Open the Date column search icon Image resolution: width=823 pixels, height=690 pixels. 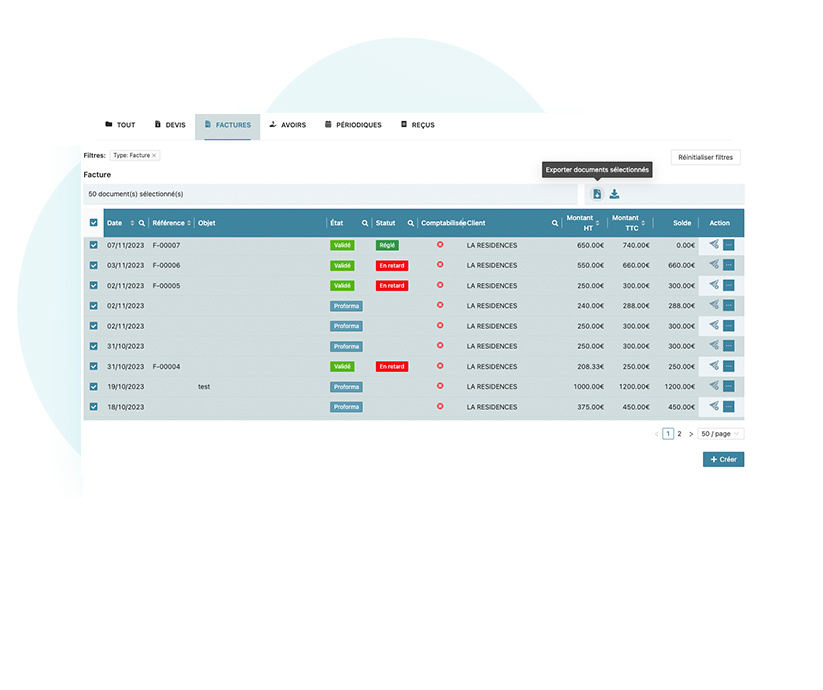[141, 223]
